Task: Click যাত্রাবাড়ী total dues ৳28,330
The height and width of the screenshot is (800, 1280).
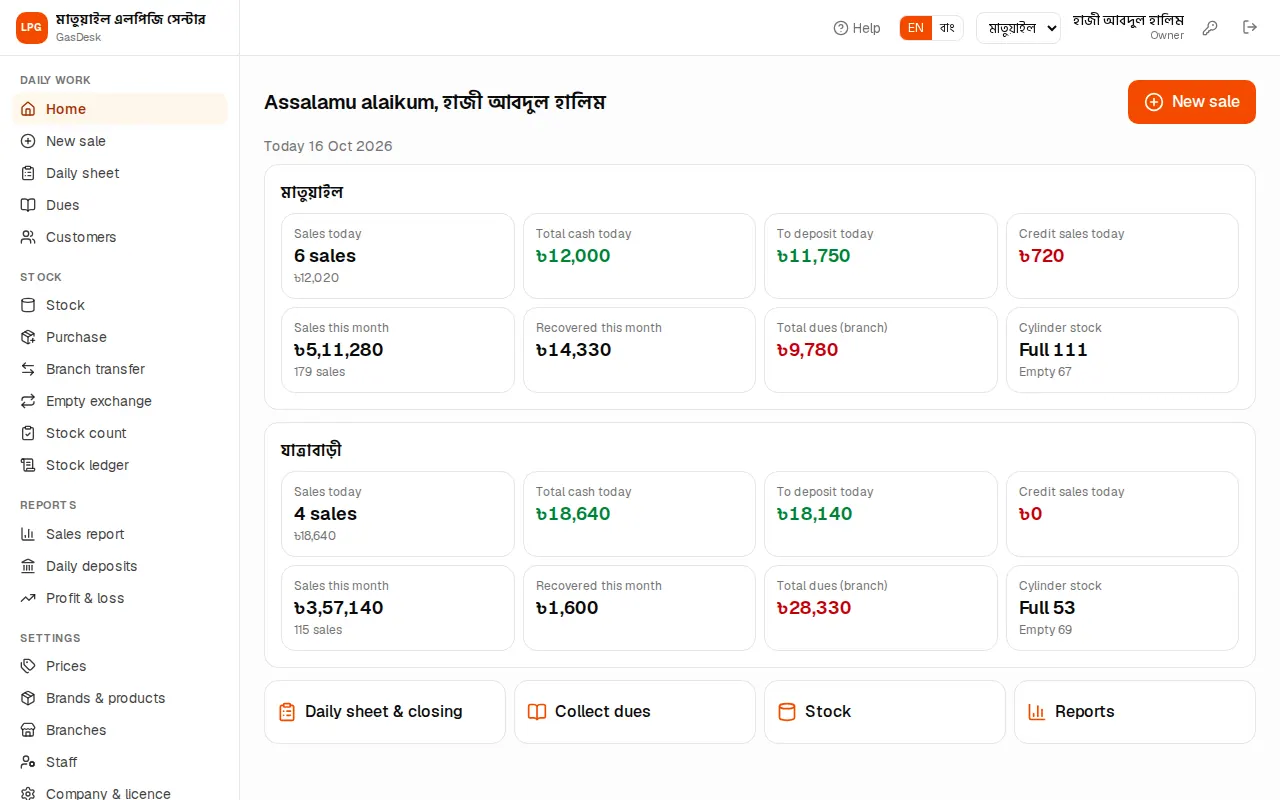Action: [814, 608]
